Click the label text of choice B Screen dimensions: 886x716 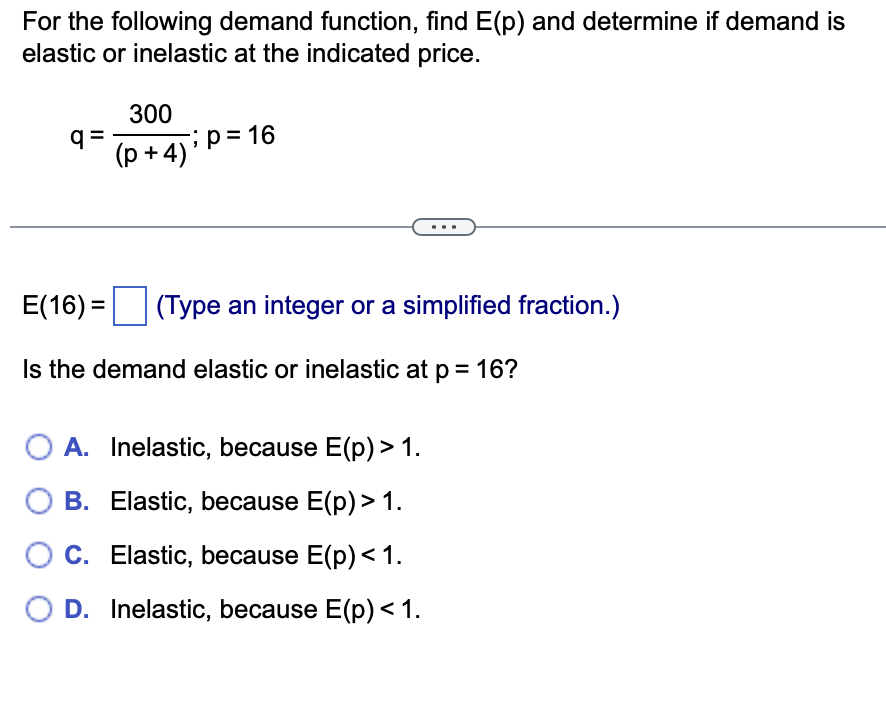255,502
